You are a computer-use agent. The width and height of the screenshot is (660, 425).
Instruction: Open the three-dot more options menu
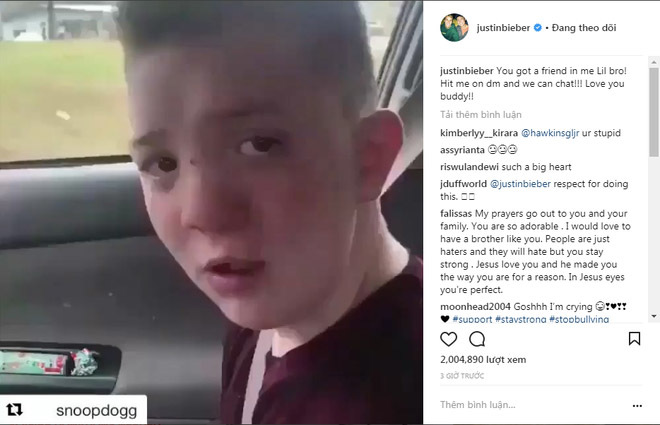click(x=637, y=406)
